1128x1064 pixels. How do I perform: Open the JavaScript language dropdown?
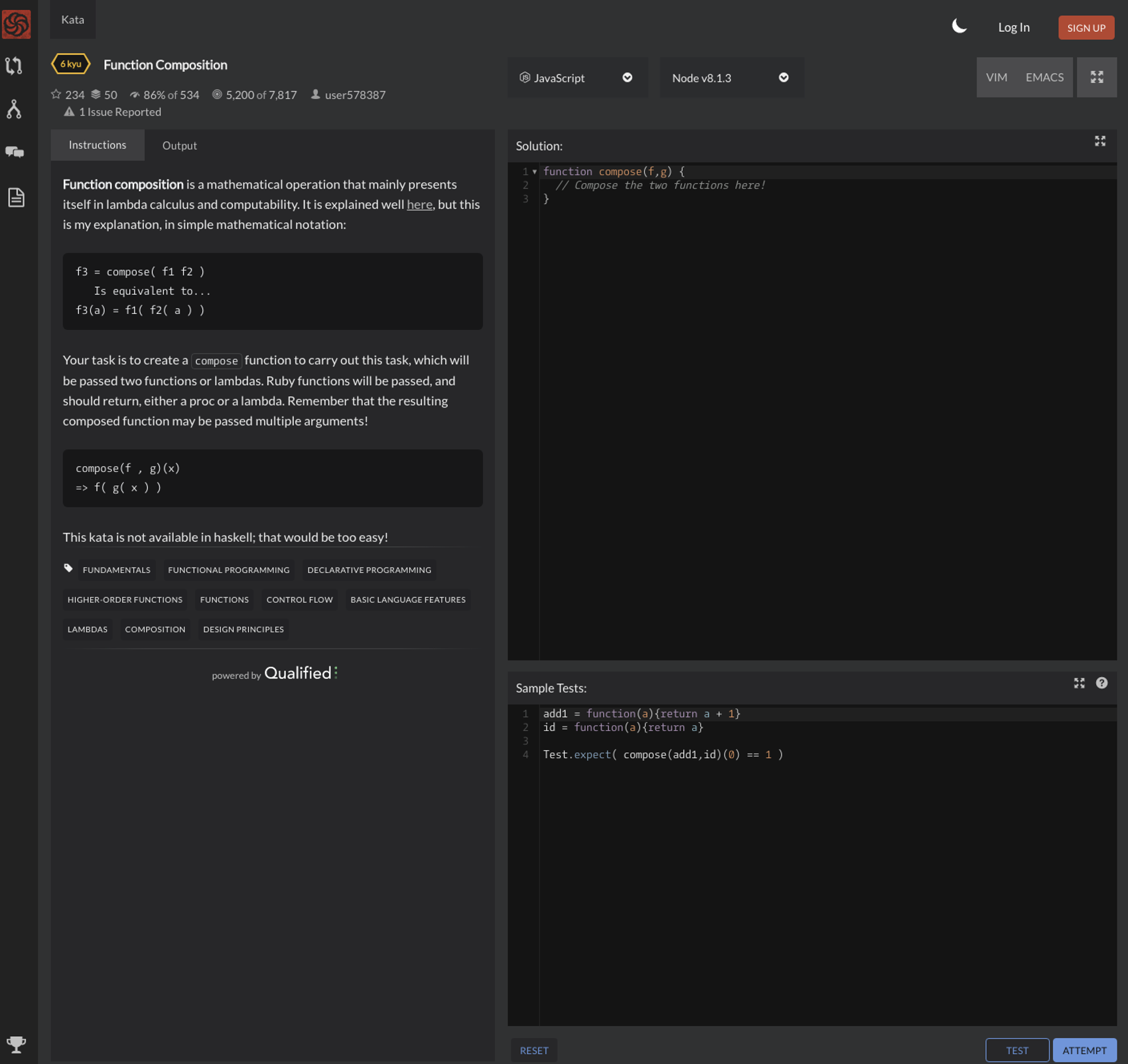click(x=577, y=78)
